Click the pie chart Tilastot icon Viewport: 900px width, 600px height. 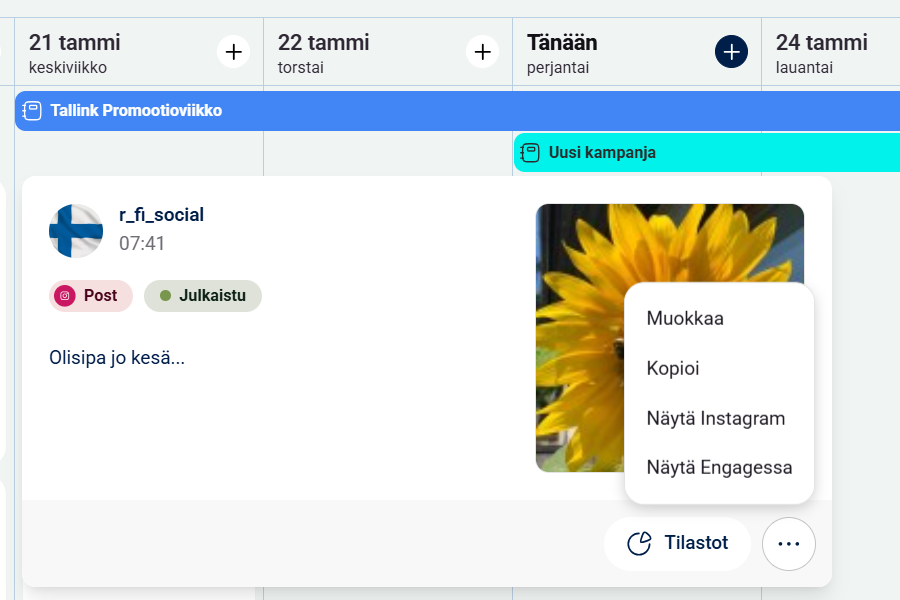[x=639, y=544]
